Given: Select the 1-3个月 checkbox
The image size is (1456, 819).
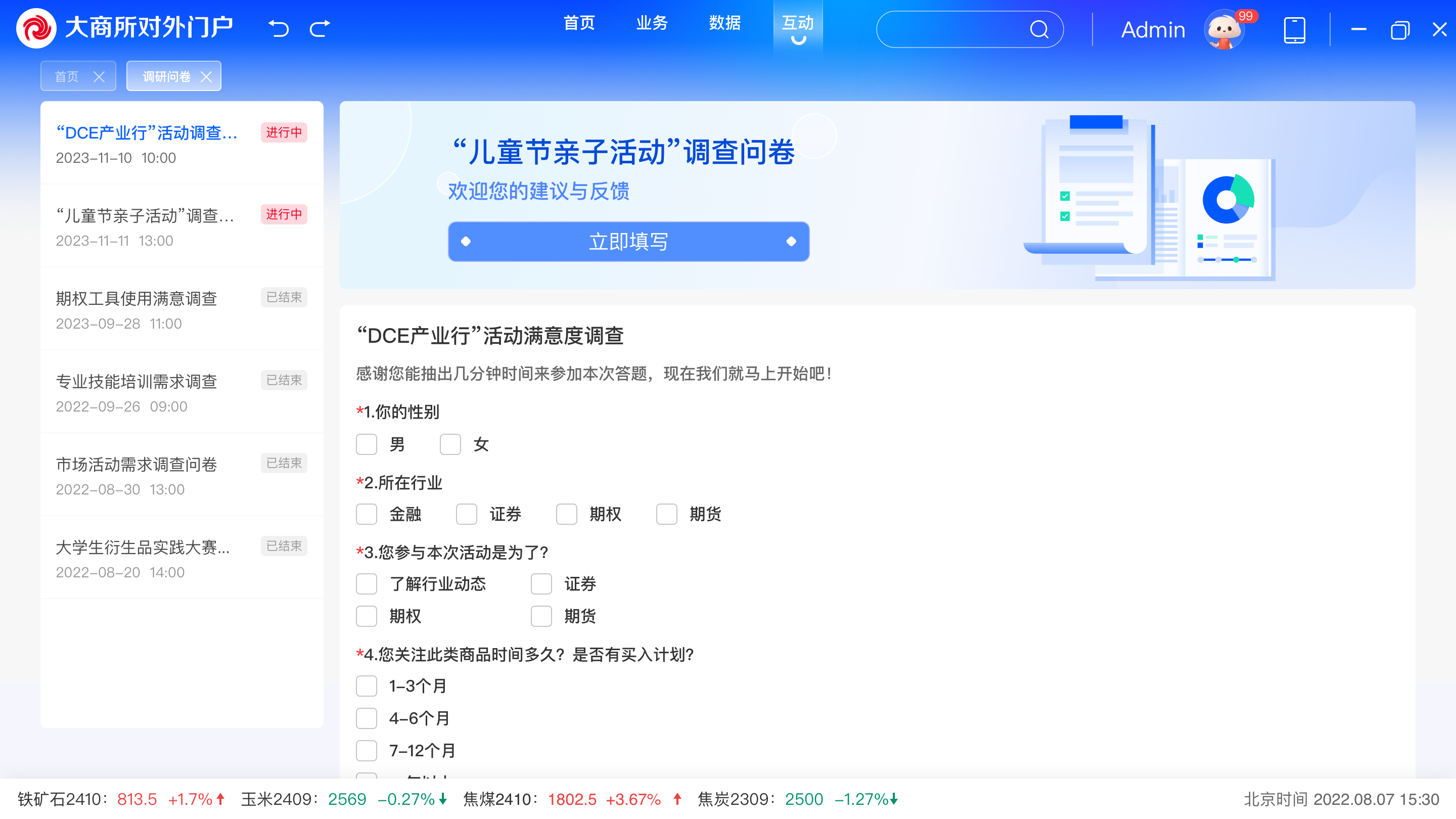Looking at the screenshot, I should [366, 686].
